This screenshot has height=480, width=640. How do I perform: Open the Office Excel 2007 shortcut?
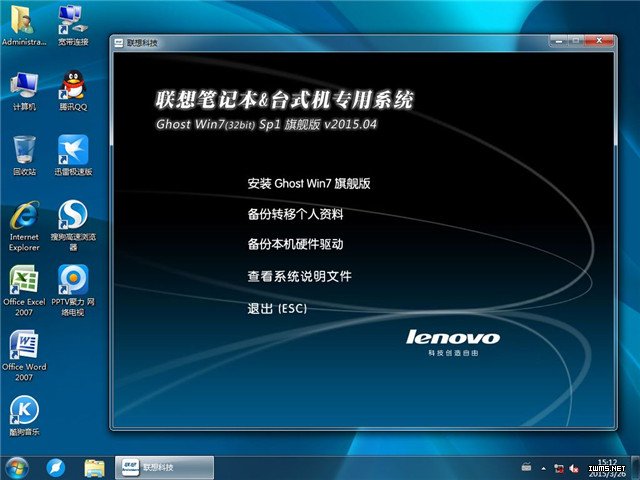tap(24, 291)
